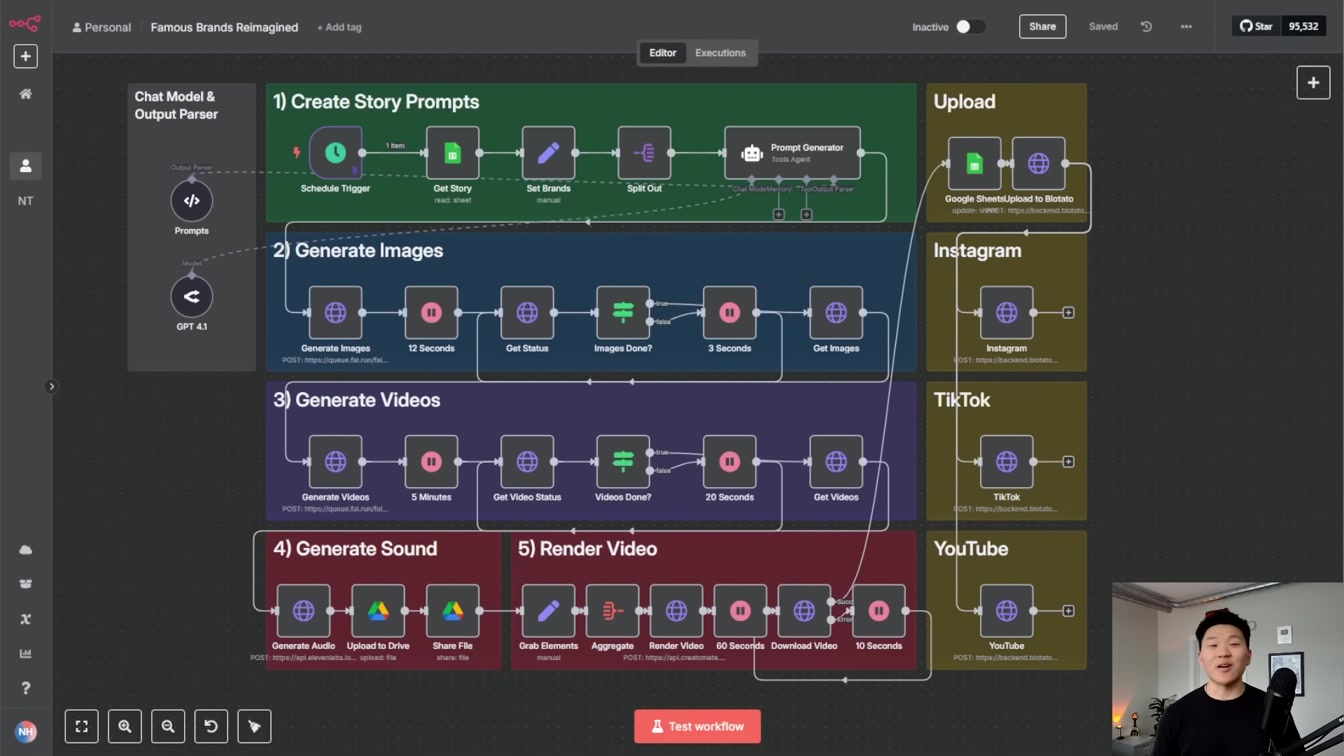Open the Share File drive node

coord(452,610)
